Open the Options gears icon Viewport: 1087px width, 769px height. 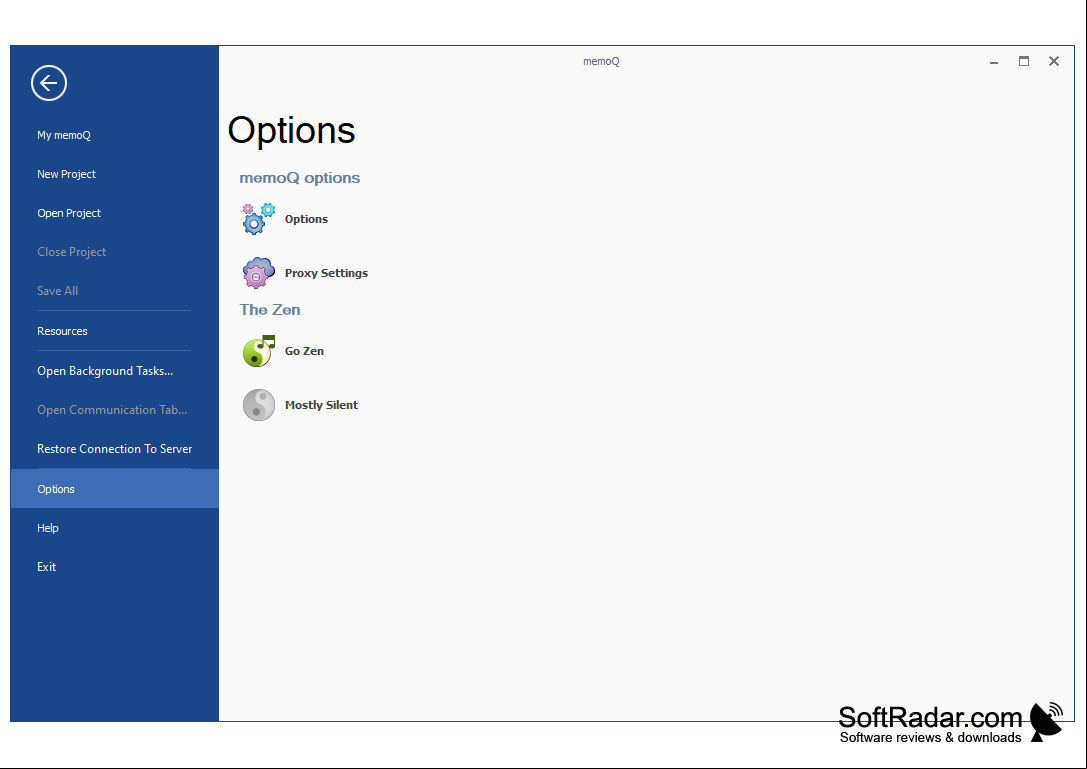pos(259,219)
